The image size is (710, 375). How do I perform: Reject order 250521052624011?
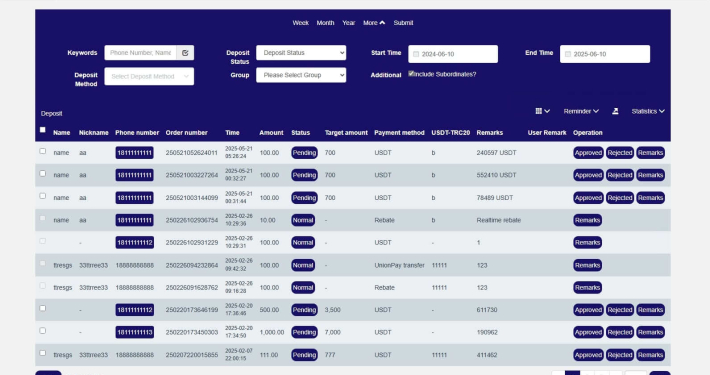coord(620,153)
